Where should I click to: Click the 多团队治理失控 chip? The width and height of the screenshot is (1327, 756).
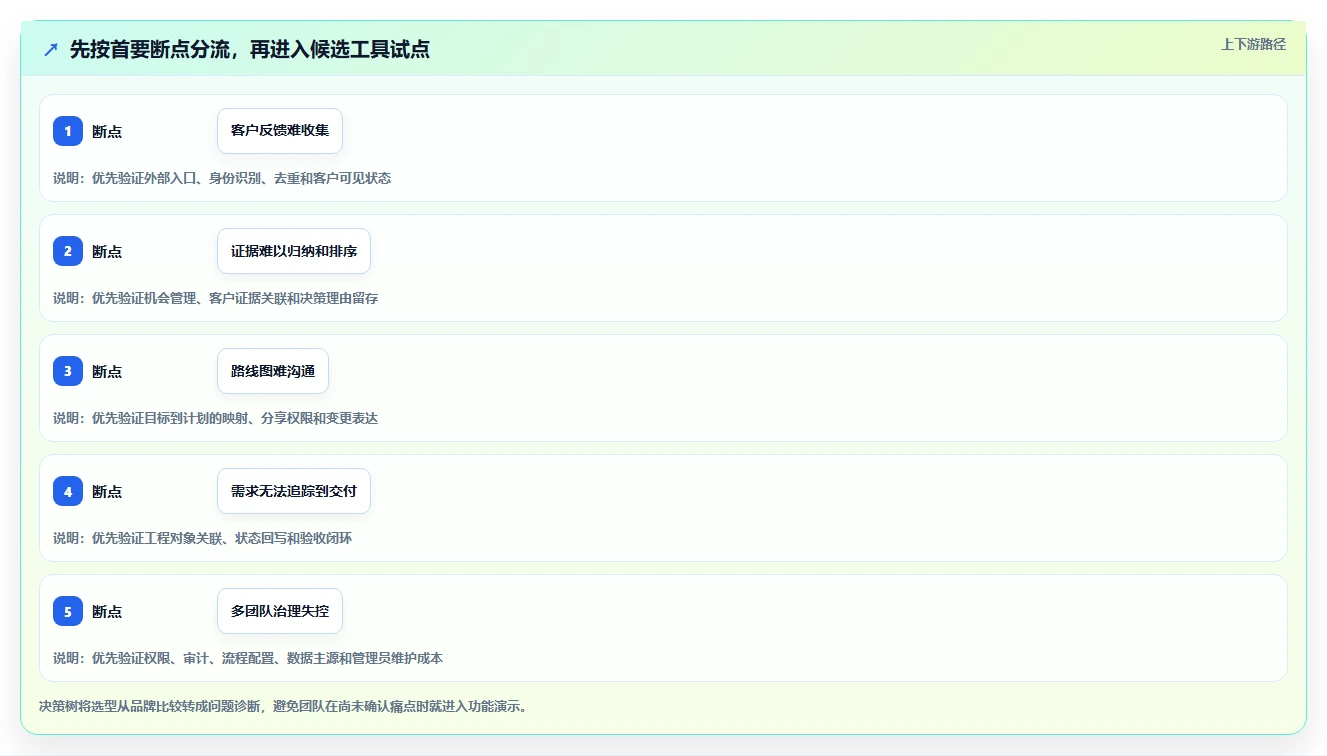(280, 611)
